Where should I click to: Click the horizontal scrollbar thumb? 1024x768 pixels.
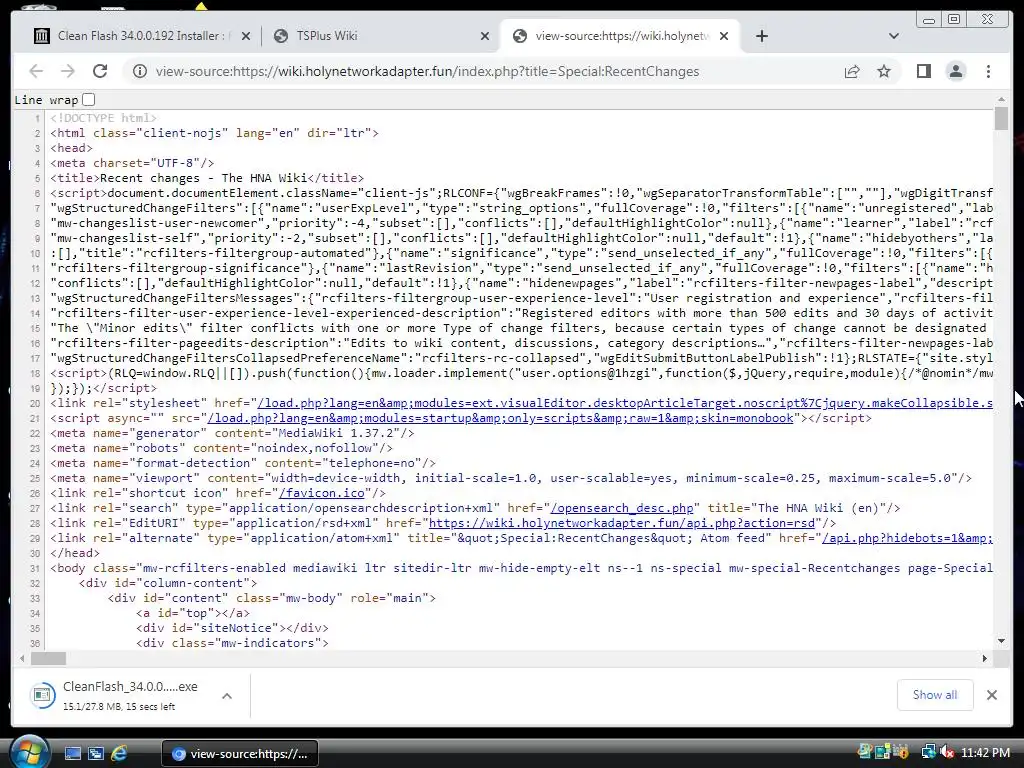[x=48, y=658]
